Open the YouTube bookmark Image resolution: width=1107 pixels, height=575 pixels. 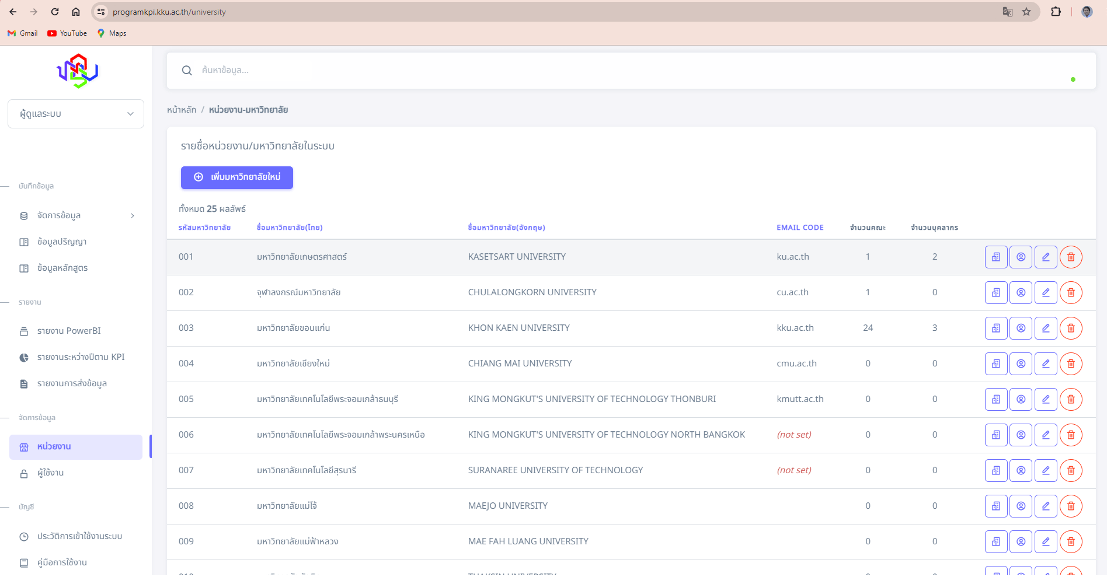[x=67, y=33]
